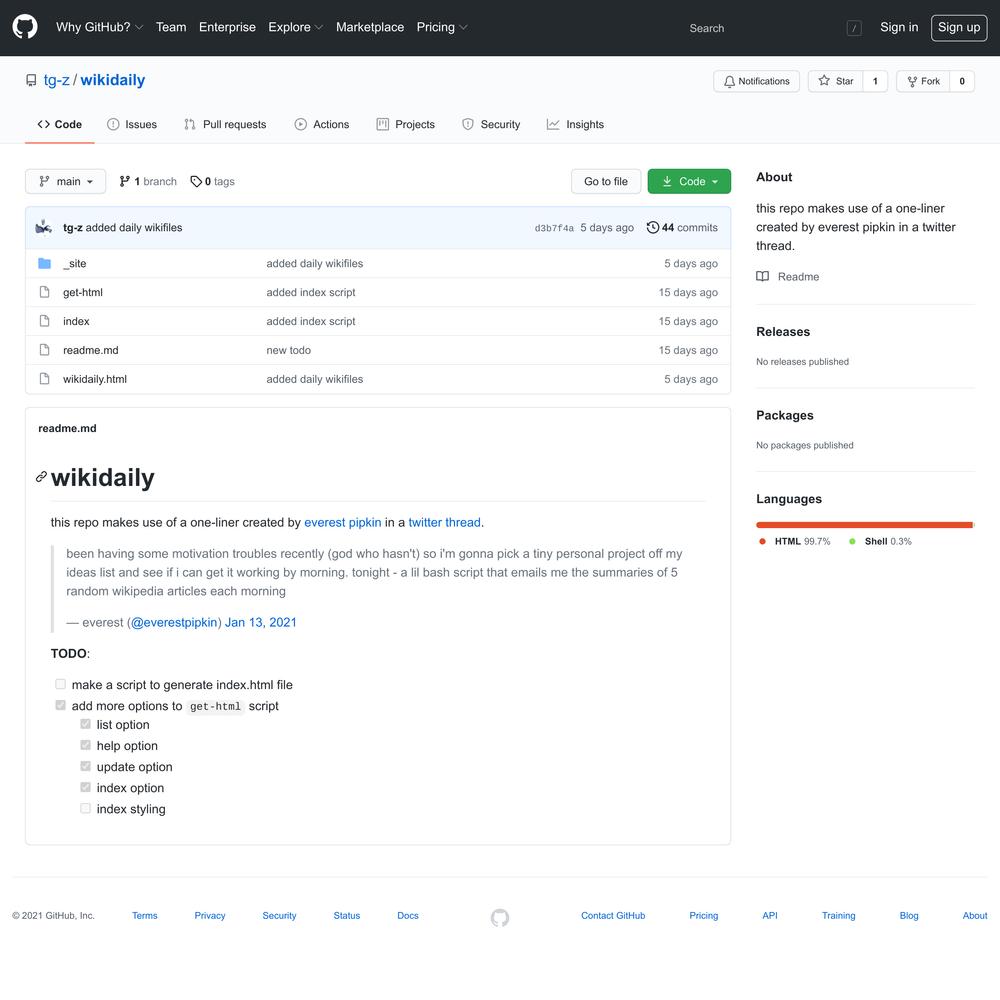Open the Jan 13, 2021 tweet date link

[261, 622]
